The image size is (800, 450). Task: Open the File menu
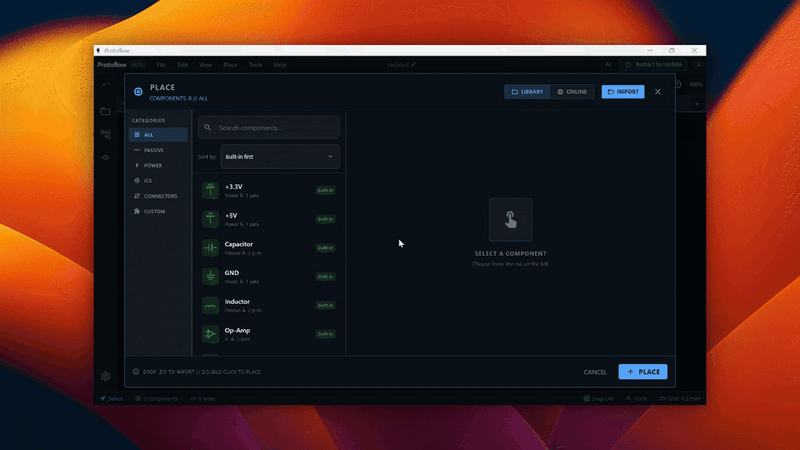click(161, 65)
